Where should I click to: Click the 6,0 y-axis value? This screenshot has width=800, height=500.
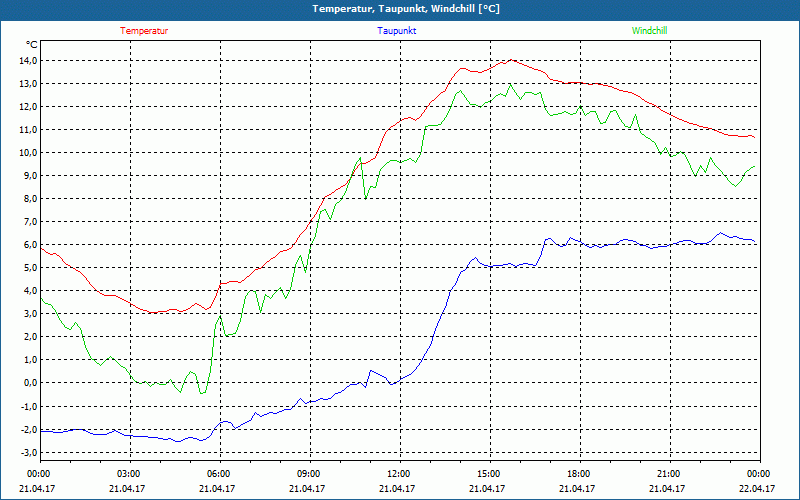coord(31,245)
